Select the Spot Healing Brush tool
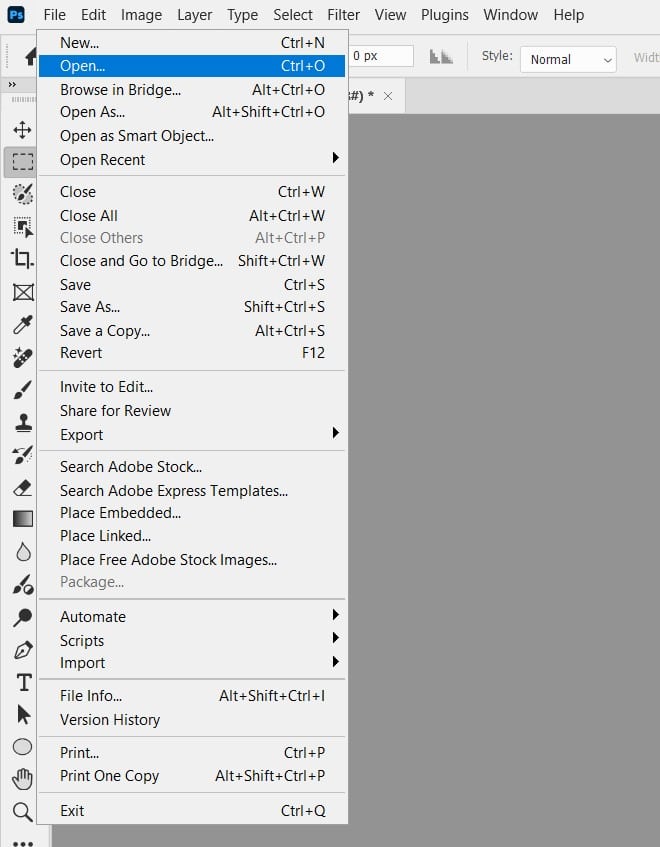The image size is (660, 847). pos(23,357)
